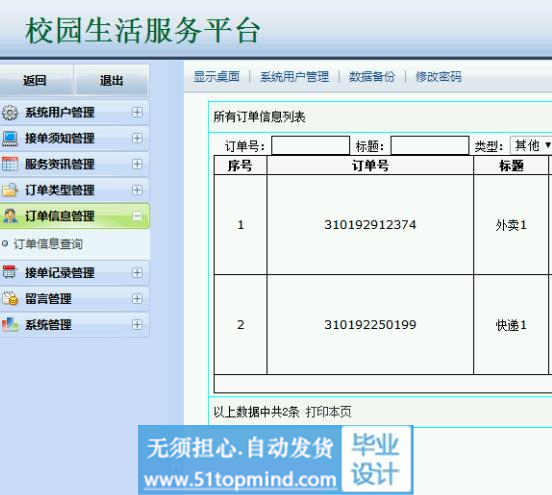Select 订单信息查询 submenu item
552x495 pixels.
48,244
